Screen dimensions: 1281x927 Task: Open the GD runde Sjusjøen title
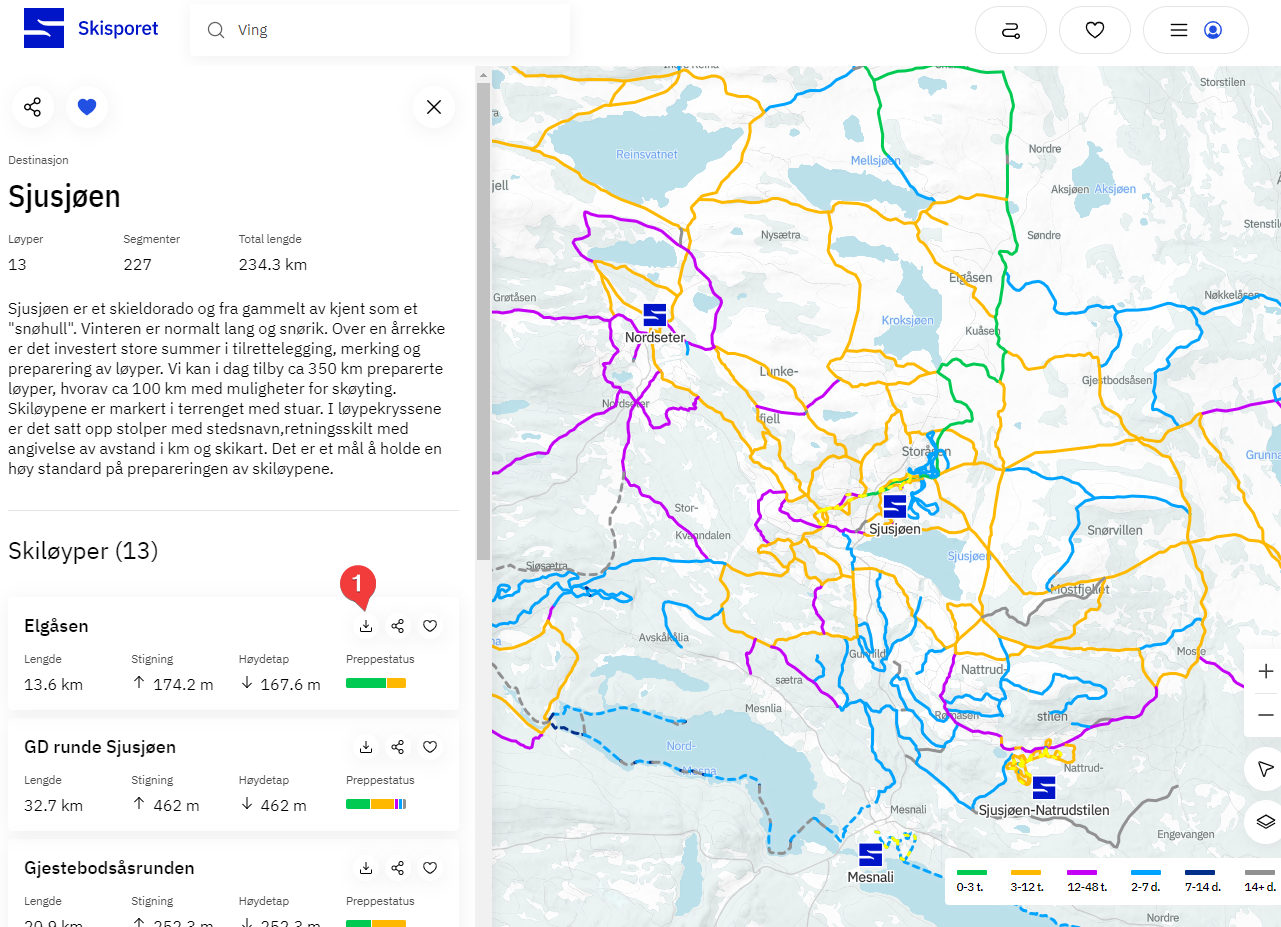point(100,747)
